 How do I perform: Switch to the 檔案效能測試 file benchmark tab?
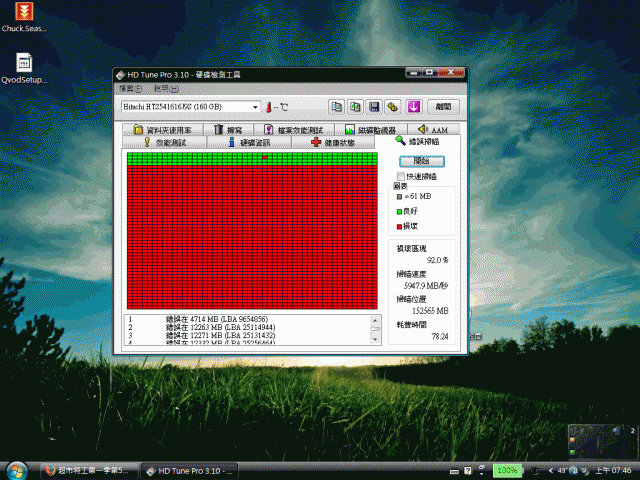(294, 130)
